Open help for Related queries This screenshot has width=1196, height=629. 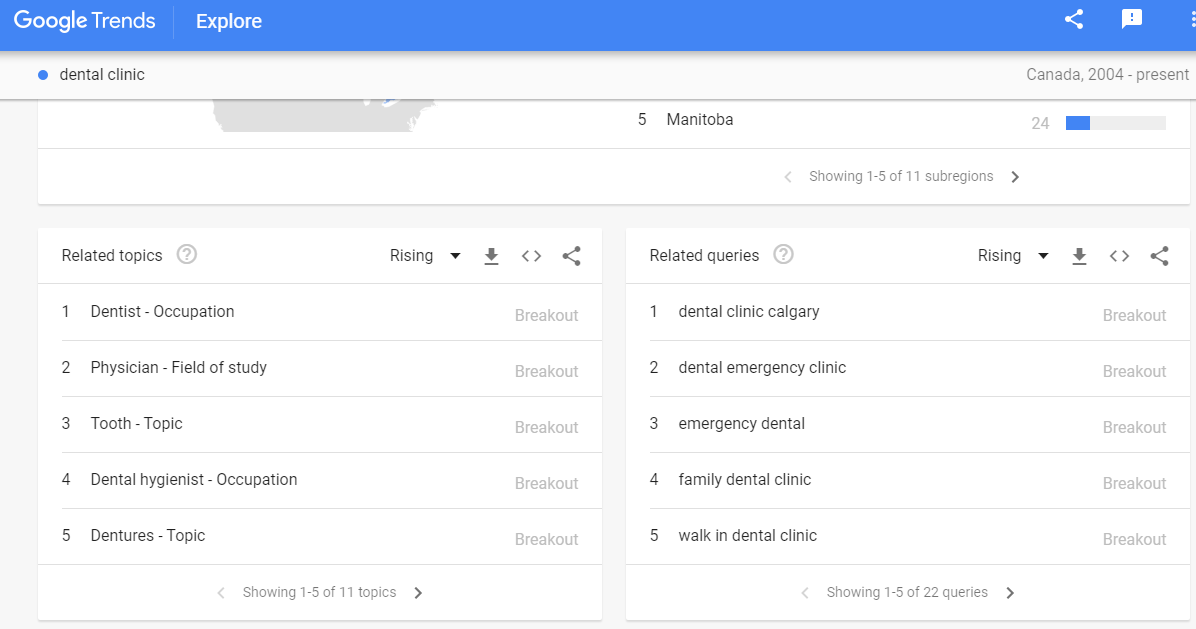[784, 255]
